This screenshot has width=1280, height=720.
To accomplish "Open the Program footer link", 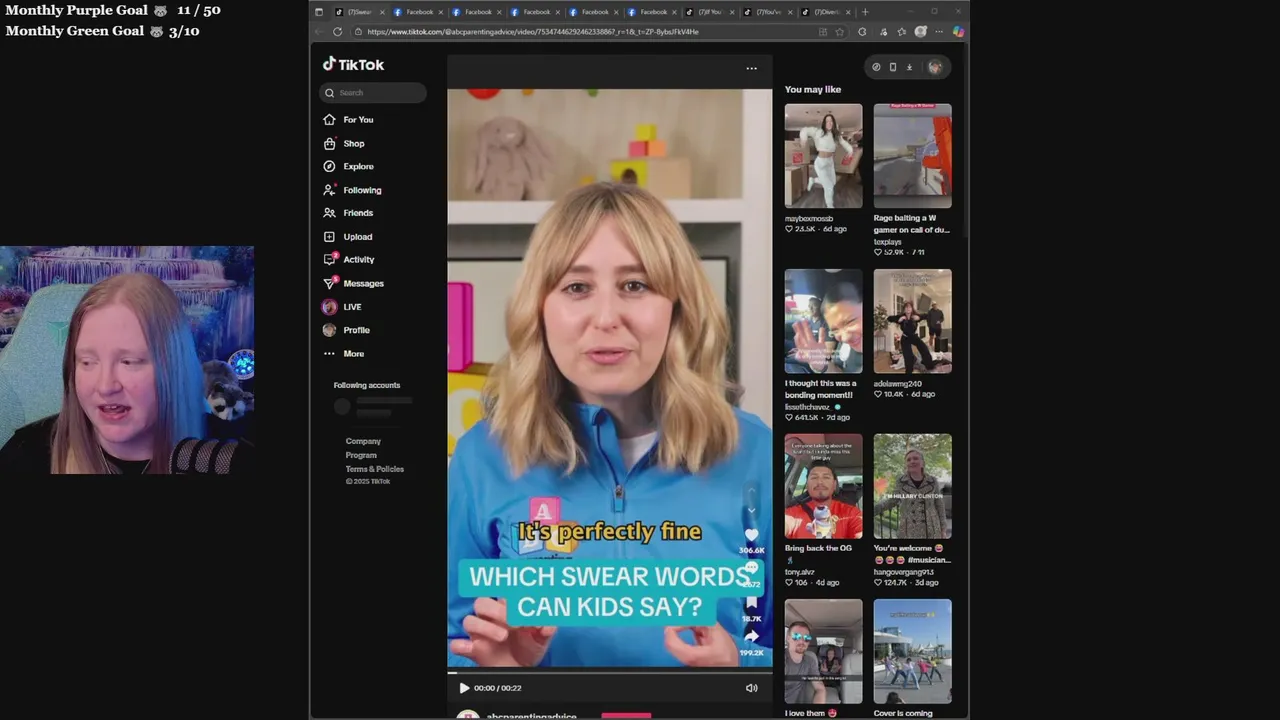I will click(x=361, y=455).
